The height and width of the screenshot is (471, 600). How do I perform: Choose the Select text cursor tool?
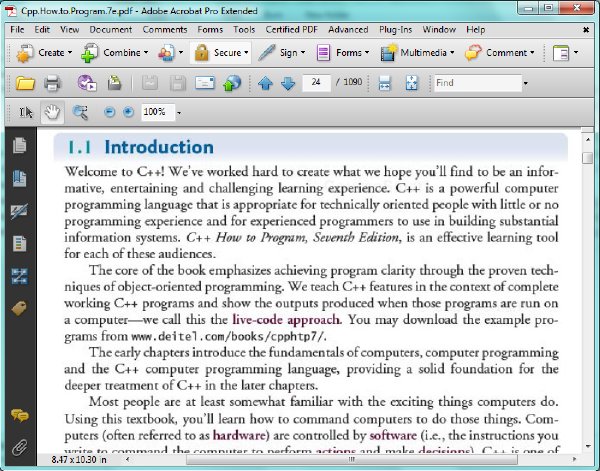coord(26,112)
